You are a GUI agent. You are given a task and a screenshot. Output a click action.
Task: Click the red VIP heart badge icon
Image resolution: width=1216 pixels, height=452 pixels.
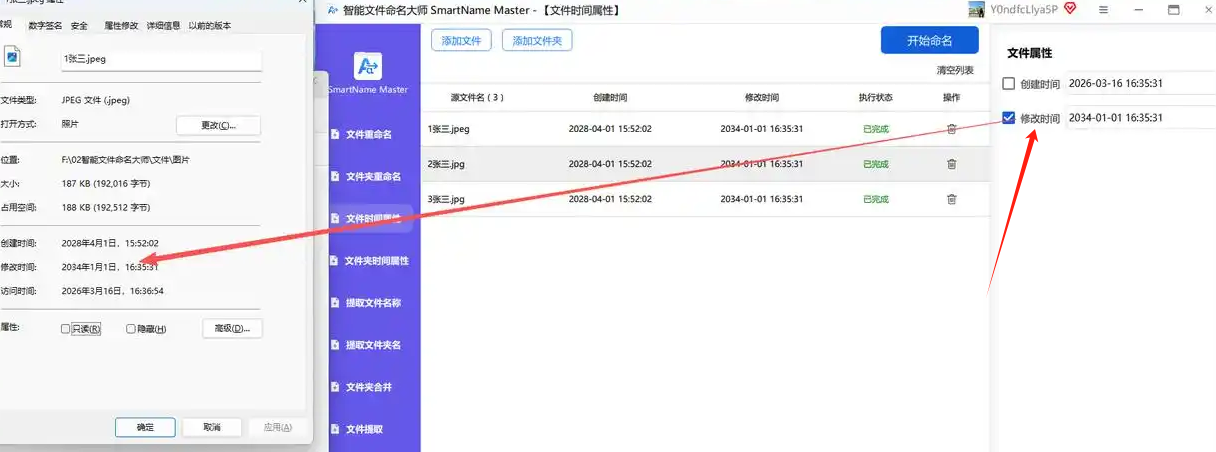1070,9
